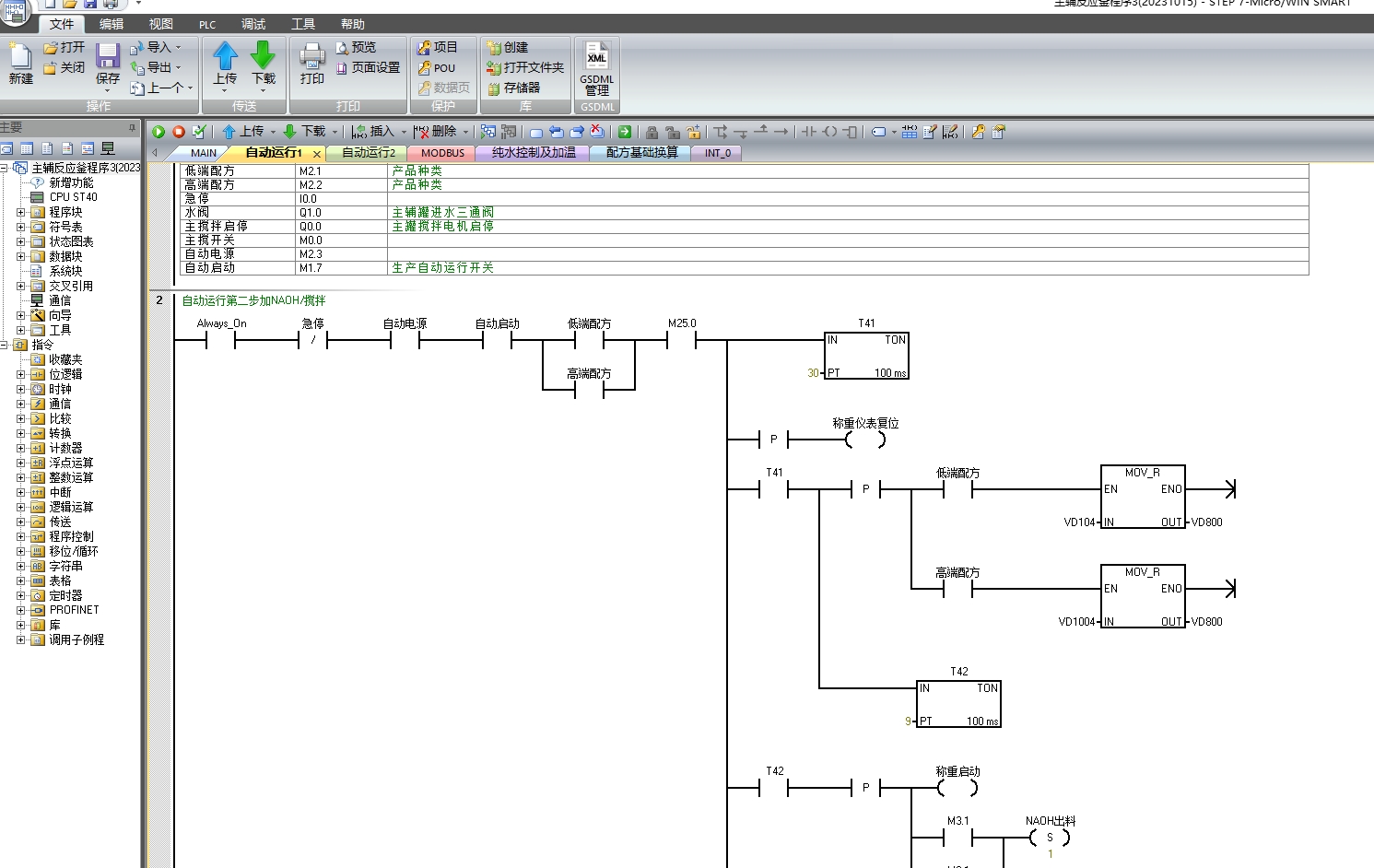Click 打开 open project button
The image size is (1374, 868).
point(64,47)
